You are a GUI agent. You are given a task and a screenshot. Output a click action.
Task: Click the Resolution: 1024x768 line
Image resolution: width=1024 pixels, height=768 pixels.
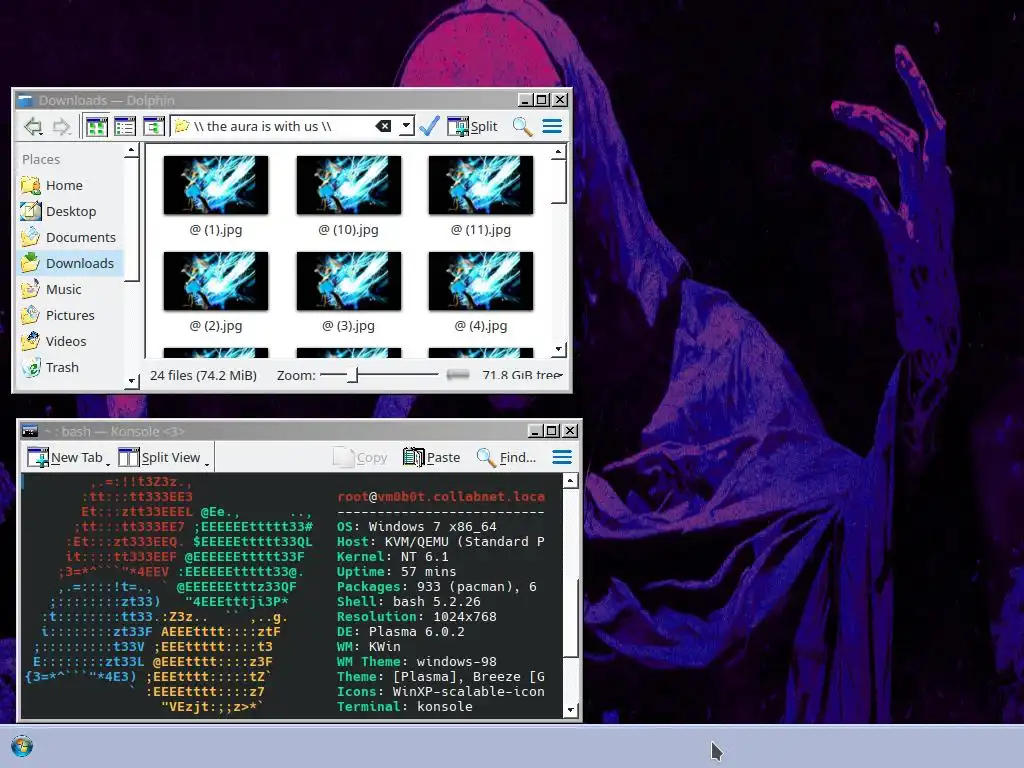coord(417,616)
